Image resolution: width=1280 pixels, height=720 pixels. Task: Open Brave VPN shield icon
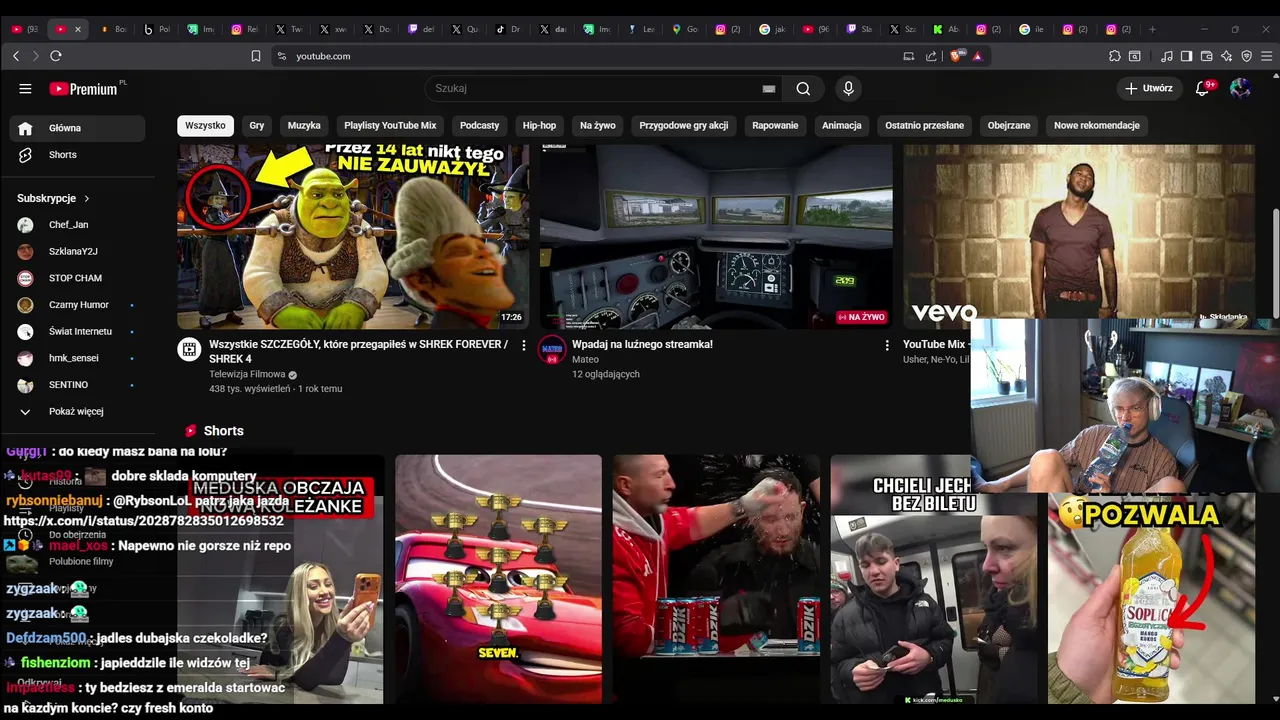pyautogui.click(x=1247, y=56)
